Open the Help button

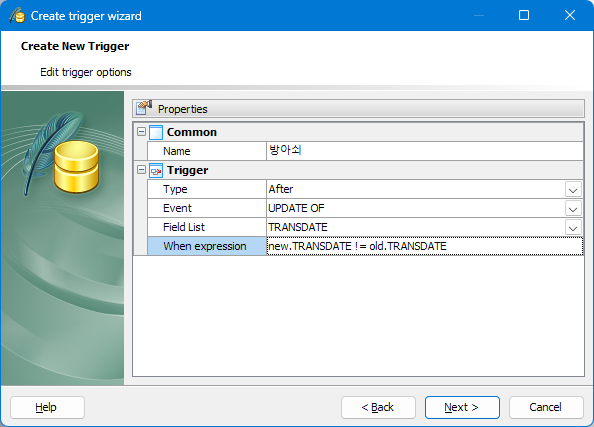point(47,407)
